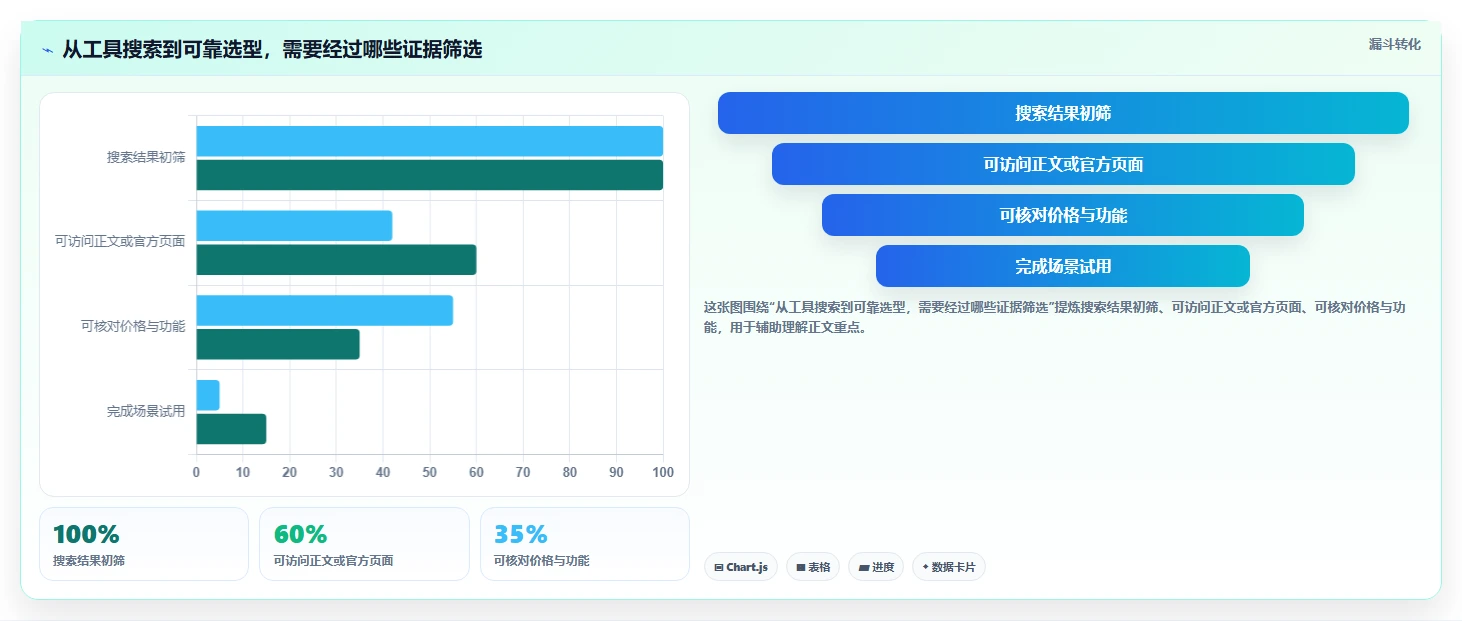Click the 完成场景试用 y-axis label
Screen dimensions: 1462x621
146,411
